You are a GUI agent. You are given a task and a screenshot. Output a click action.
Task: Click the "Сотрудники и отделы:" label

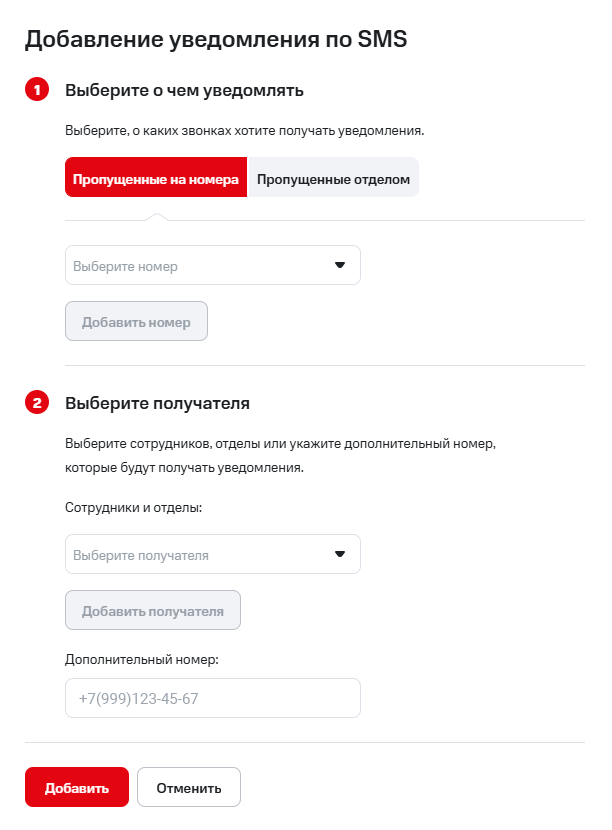pyautogui.click(x=133, y=508)
